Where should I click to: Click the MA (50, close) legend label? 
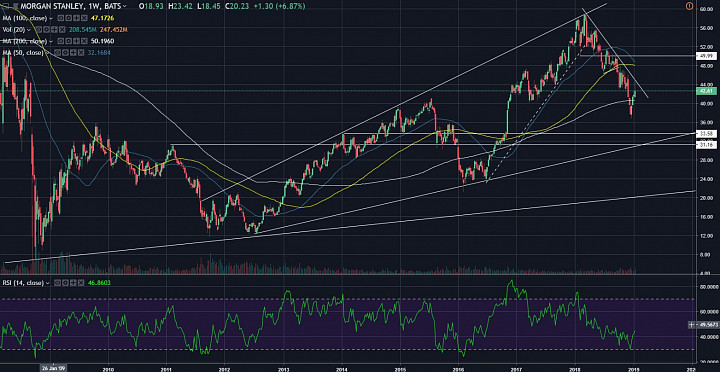coord(23,53)
